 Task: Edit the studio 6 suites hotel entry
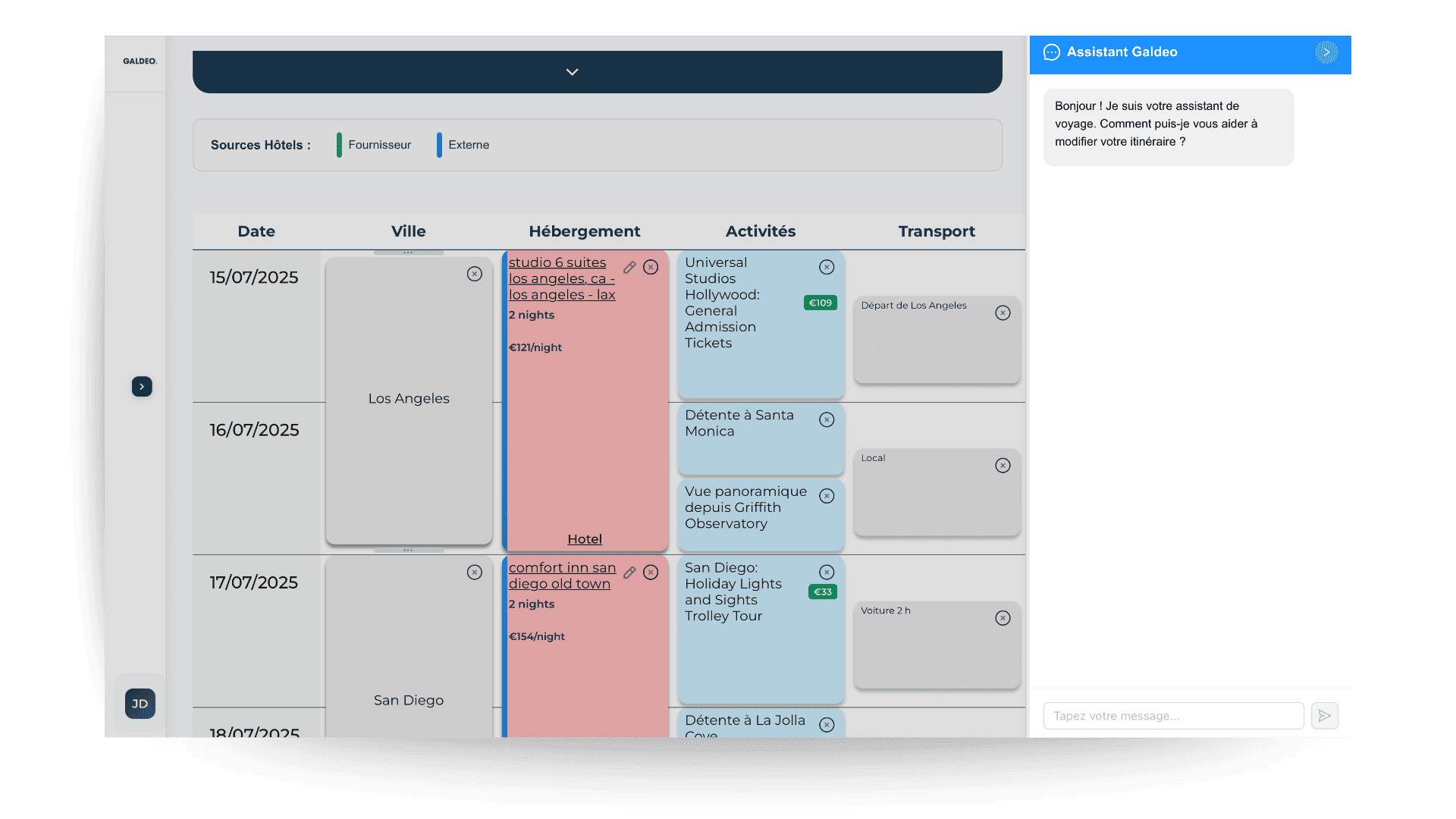pos(629,268)
